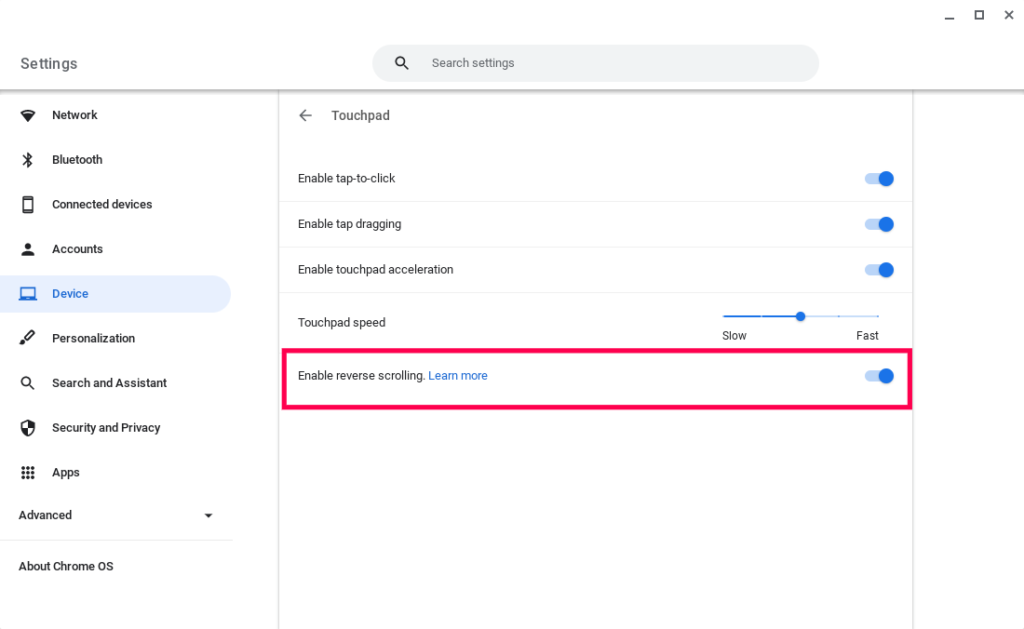
Task: Set touchpad speed to slowest end
Action: click(724, 316)
